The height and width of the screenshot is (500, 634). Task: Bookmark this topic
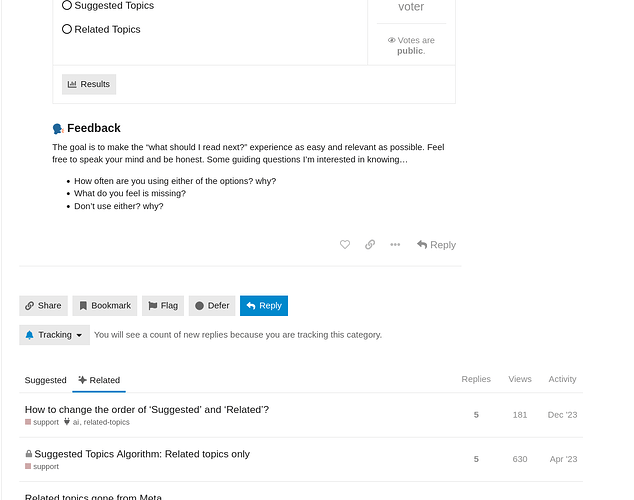[x=105, y=306]
